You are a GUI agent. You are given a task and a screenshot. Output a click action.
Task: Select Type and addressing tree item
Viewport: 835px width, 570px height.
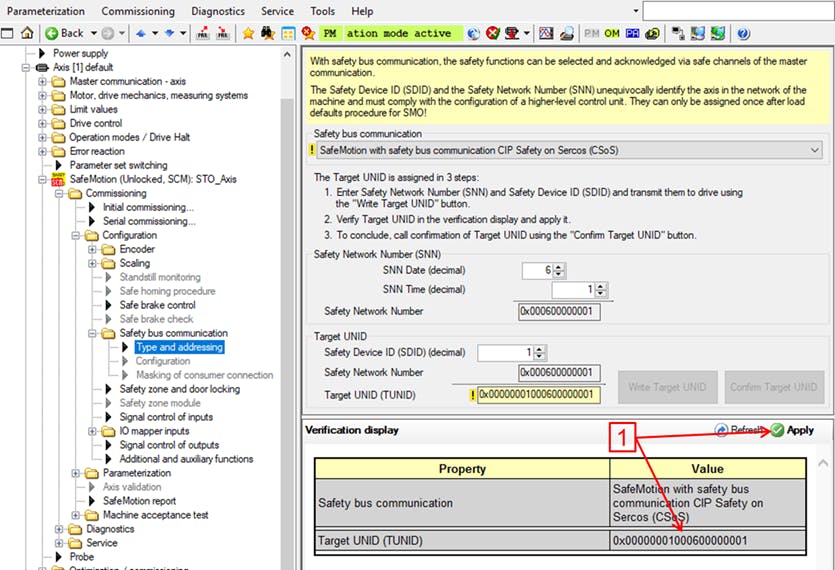pyautogui.click(x=179, y=347)
